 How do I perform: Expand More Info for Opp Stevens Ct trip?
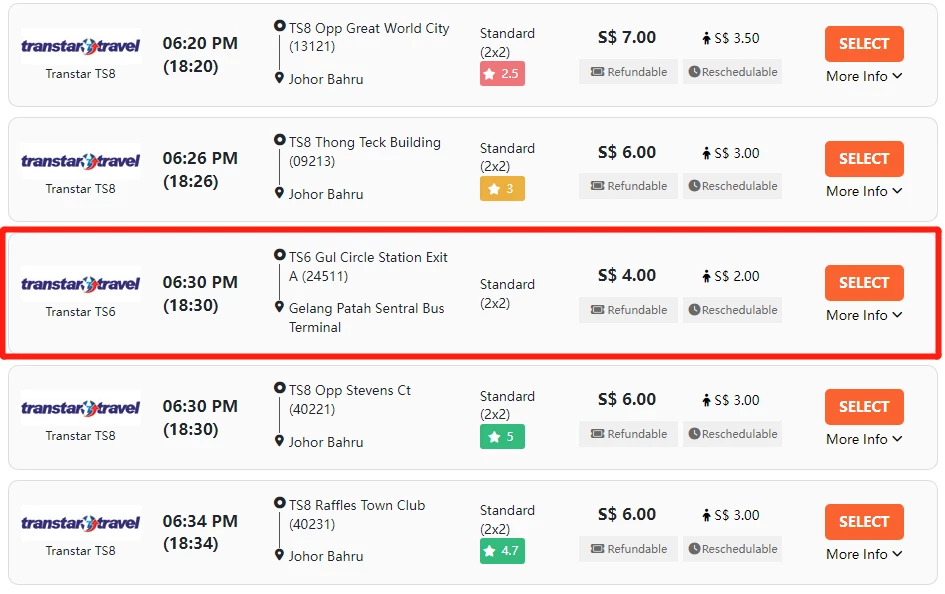(x=864, y=439)
